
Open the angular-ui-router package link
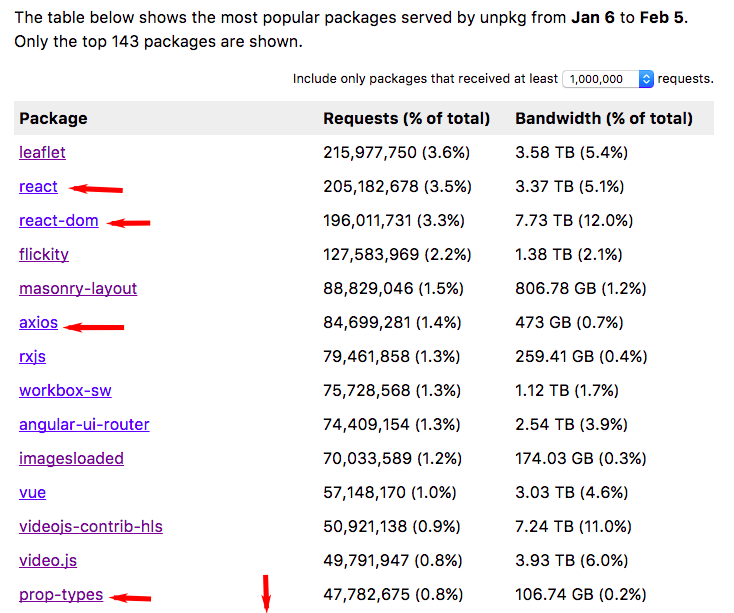pyautogui.click(x=84, y=424)
